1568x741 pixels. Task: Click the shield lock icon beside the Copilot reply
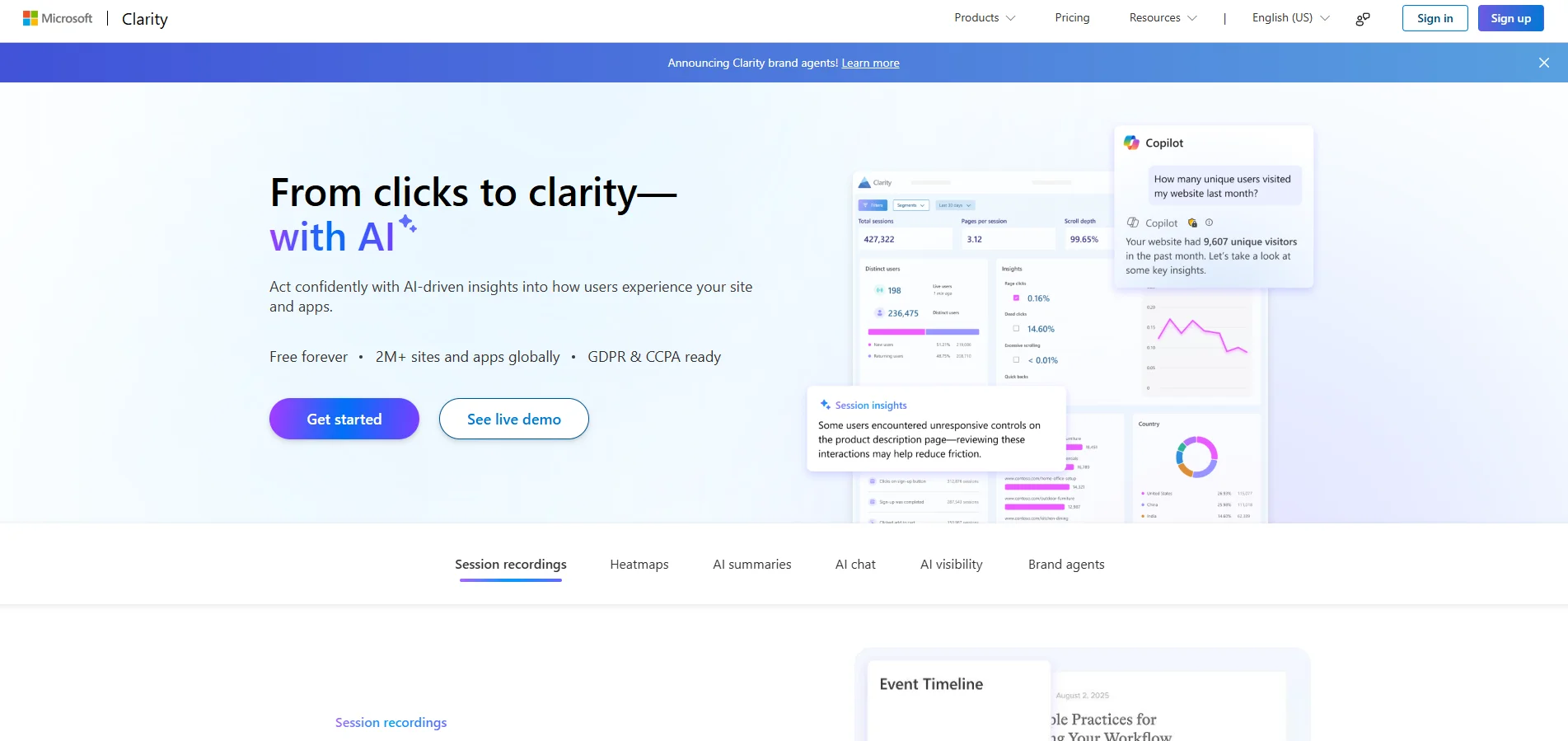1192,223
